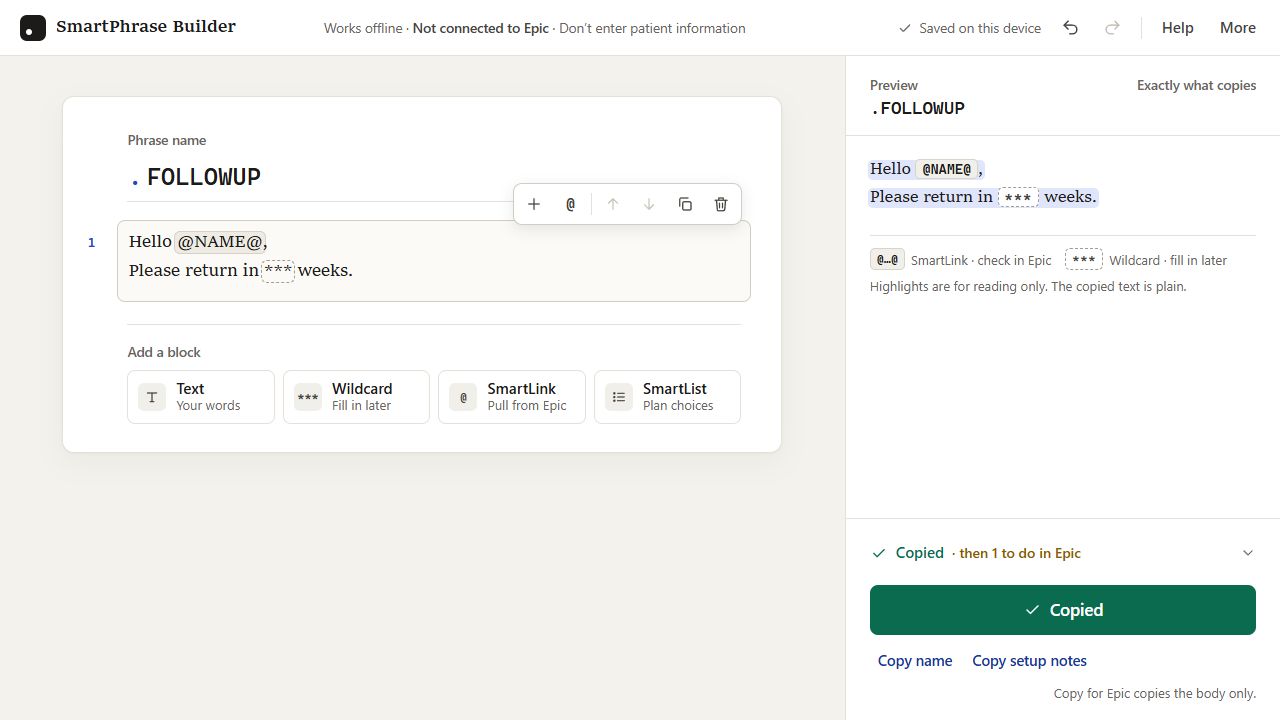Move the block down with the arrow
1280x720 pixels.
click(x=649, y=204)
